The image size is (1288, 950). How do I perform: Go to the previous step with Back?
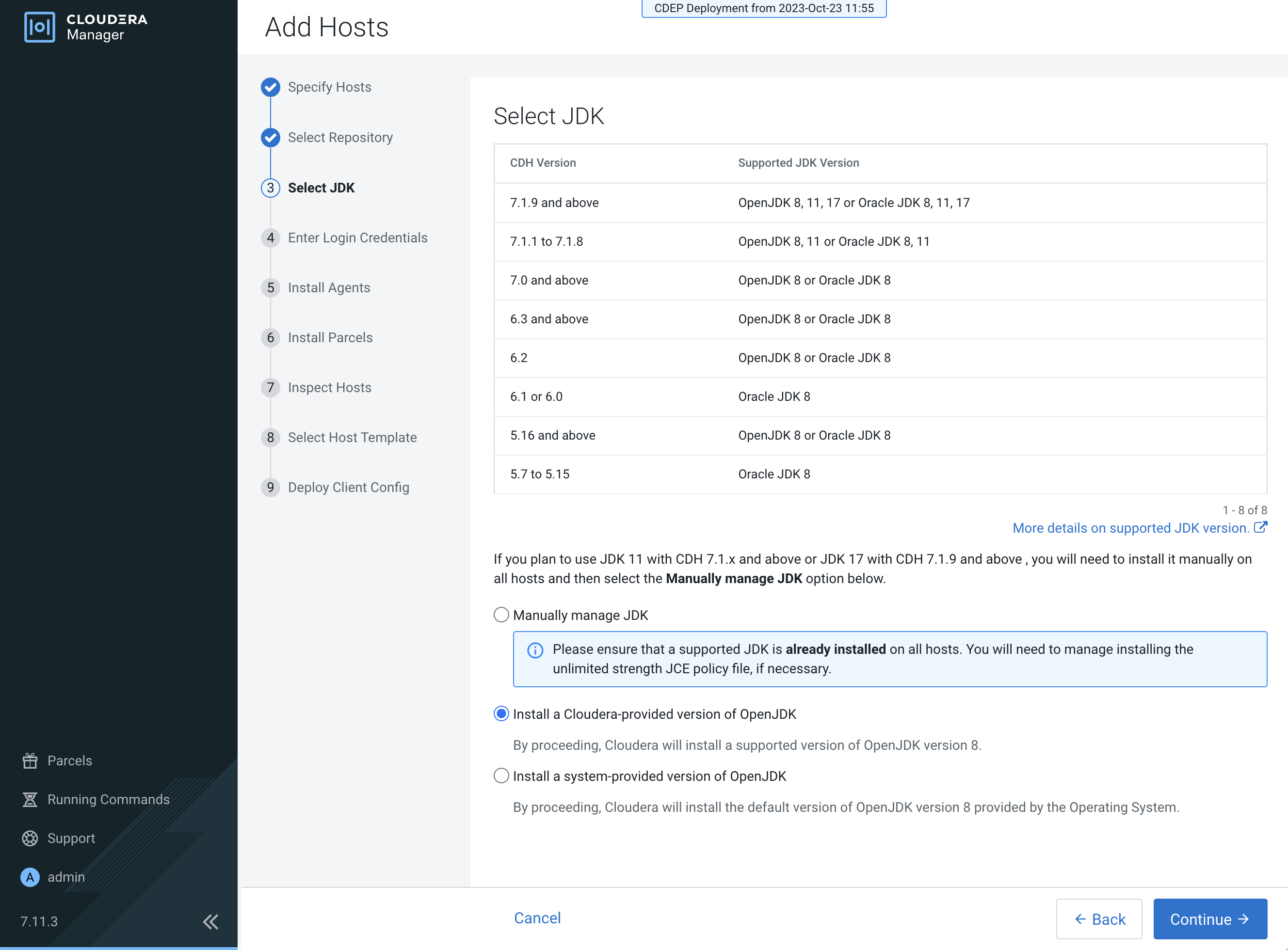1099,919
